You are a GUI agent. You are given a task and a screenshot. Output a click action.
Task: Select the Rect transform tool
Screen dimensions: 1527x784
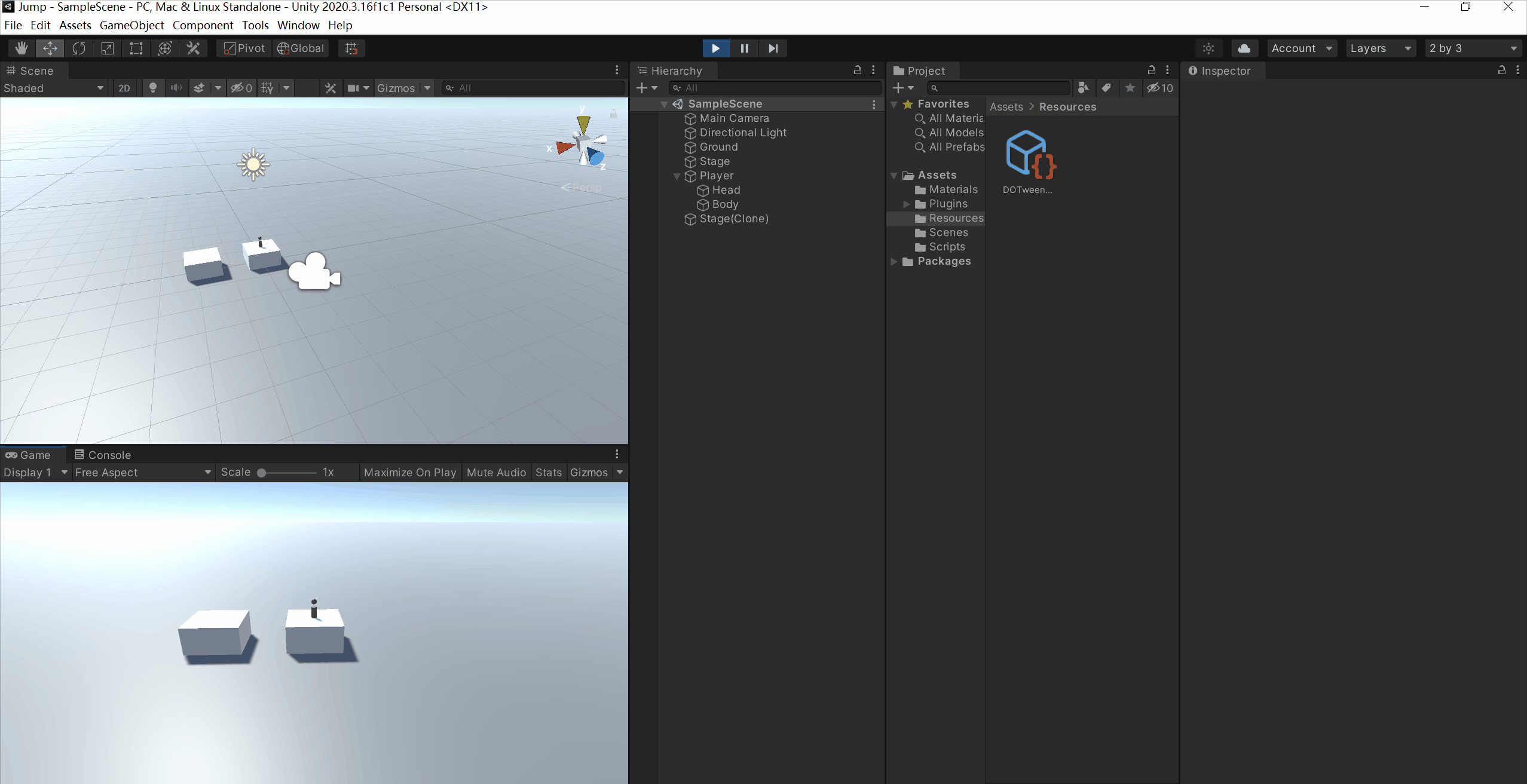pos(136,48)
